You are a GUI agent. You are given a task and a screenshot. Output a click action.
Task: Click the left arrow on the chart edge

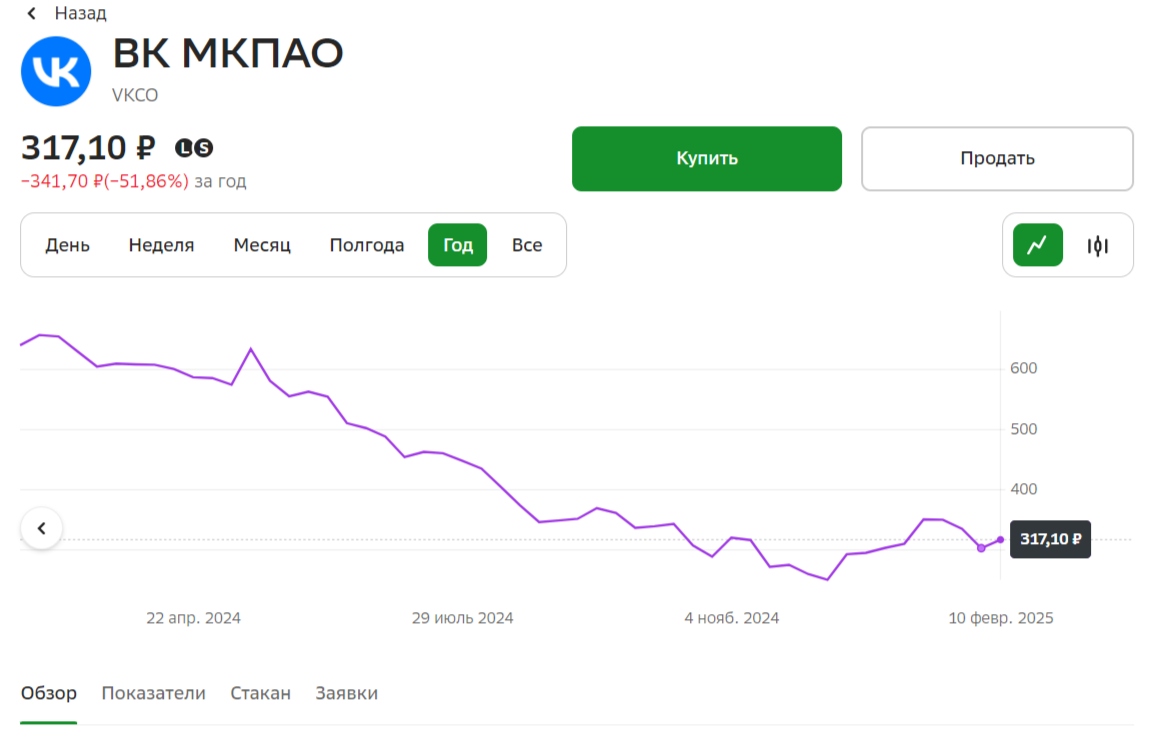tap(42, 527)
